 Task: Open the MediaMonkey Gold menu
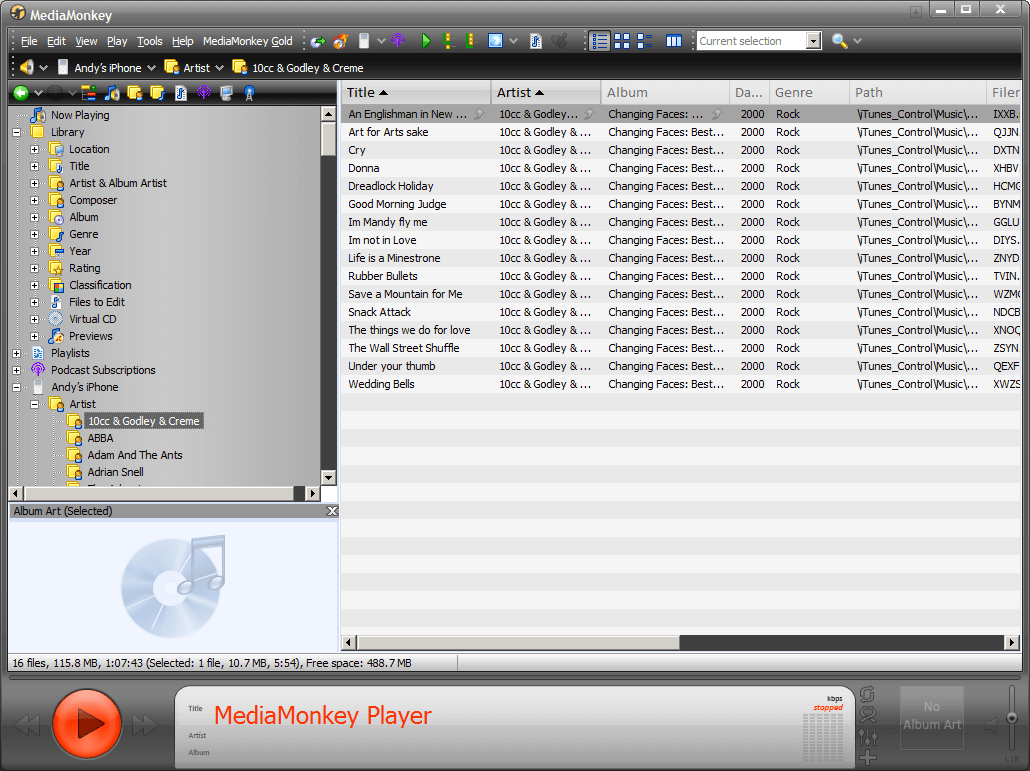[x=248, y=41]
